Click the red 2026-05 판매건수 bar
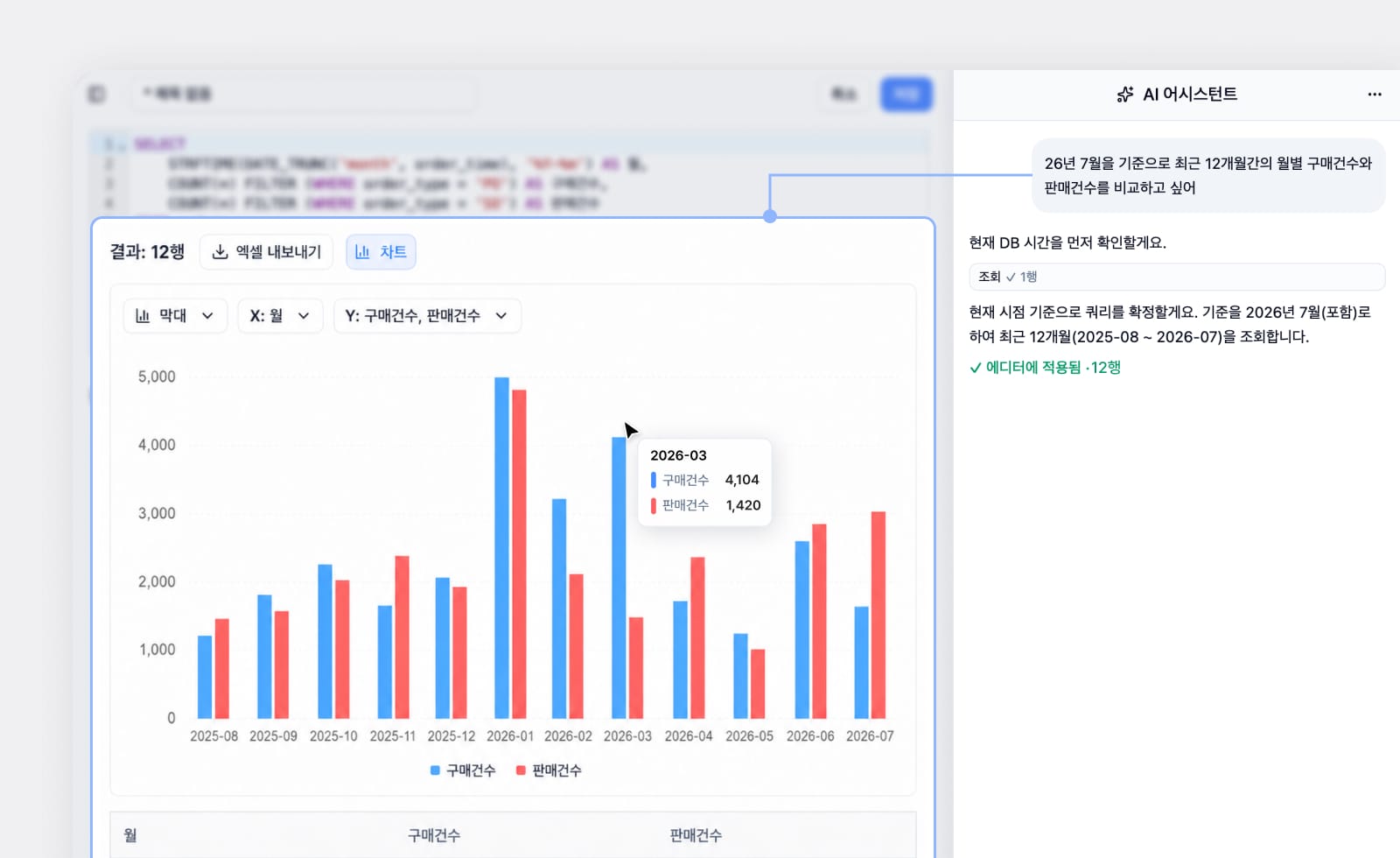This screenshot has width=1400, height=858. click(758, 684)
